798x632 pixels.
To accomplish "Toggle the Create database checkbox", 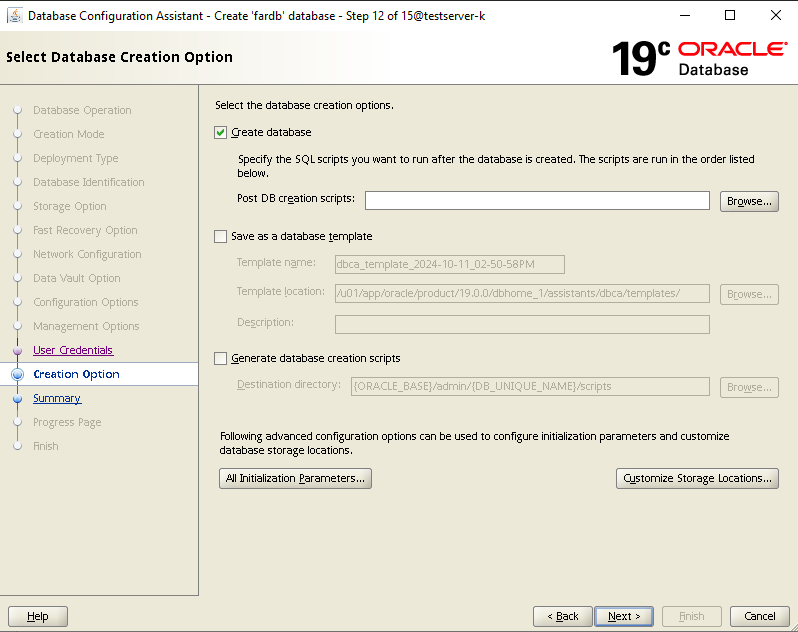I will [220, 133].
